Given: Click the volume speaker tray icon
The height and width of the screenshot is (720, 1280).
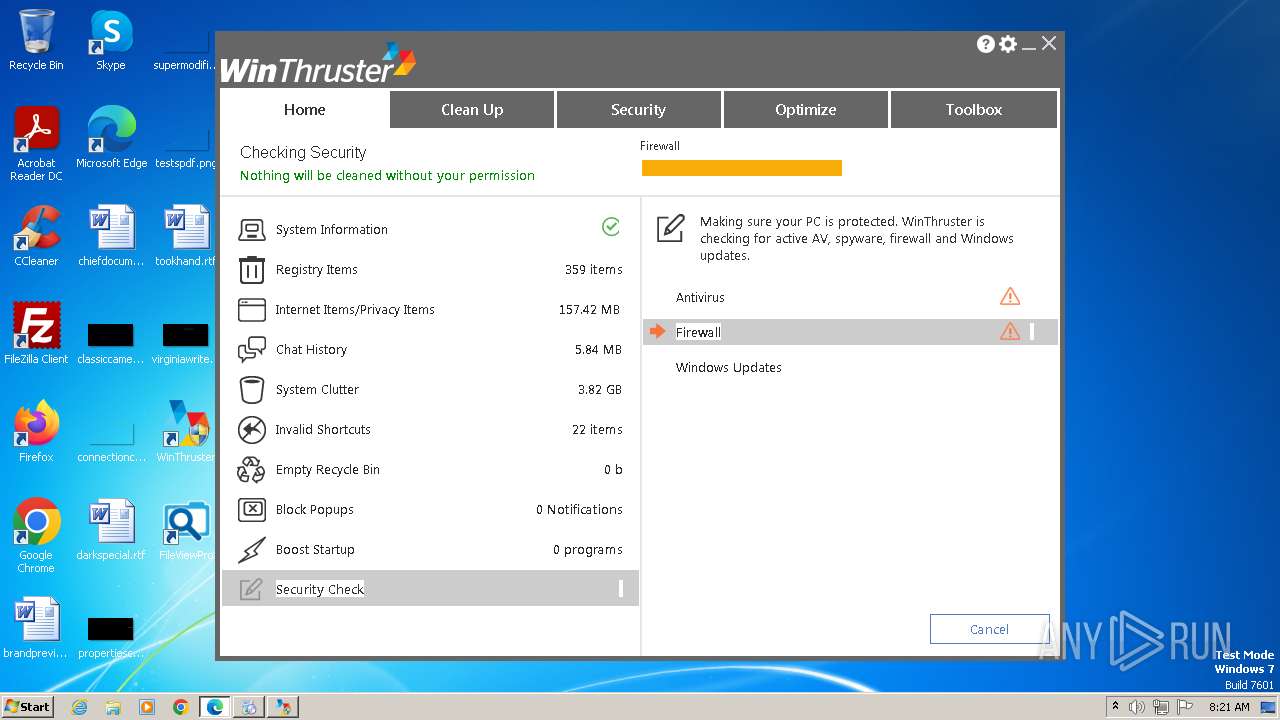Looking at the screenshot, I should click(x=1136, y=707).
